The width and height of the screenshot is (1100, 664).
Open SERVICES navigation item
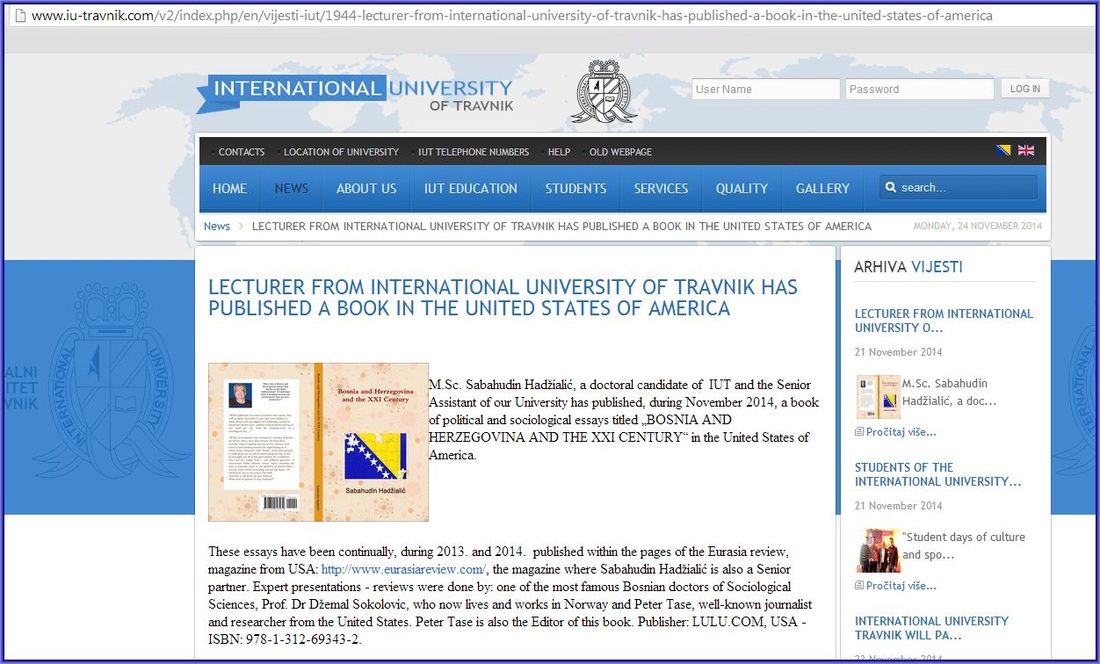tap(661, 189)
